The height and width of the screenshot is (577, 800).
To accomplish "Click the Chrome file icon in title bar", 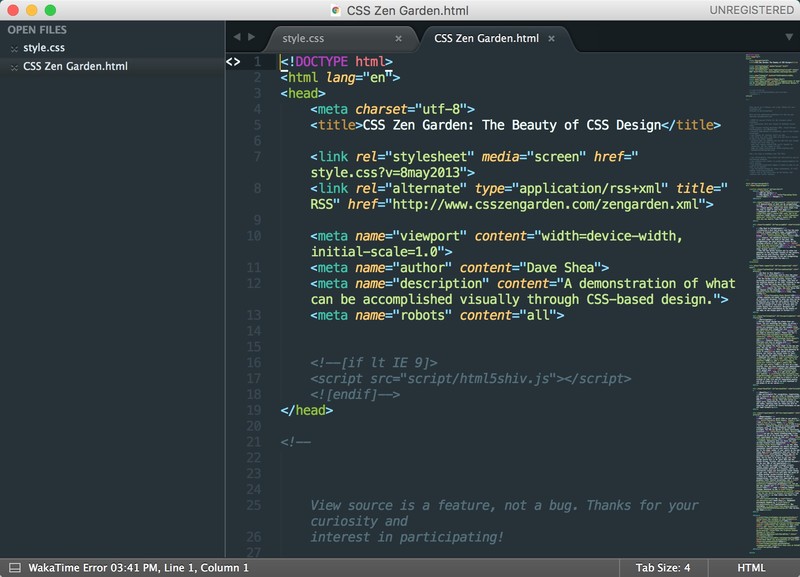I will point(335,10).
